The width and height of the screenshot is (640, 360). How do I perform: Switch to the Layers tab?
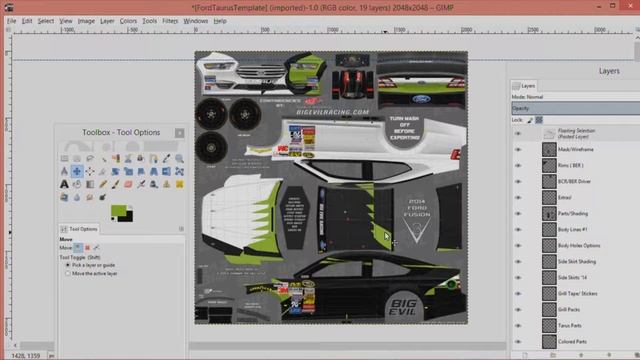(x=524, y=86)
